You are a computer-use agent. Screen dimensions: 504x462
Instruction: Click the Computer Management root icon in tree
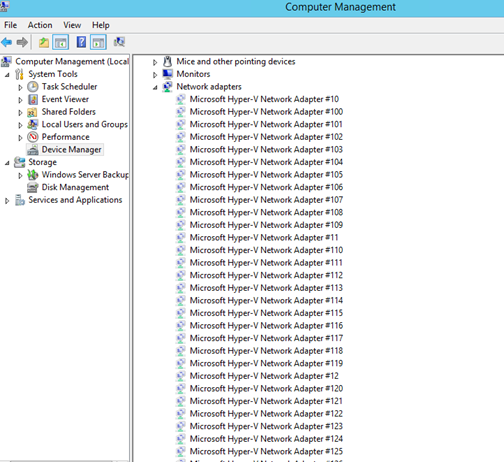click(x=6, y=62)
